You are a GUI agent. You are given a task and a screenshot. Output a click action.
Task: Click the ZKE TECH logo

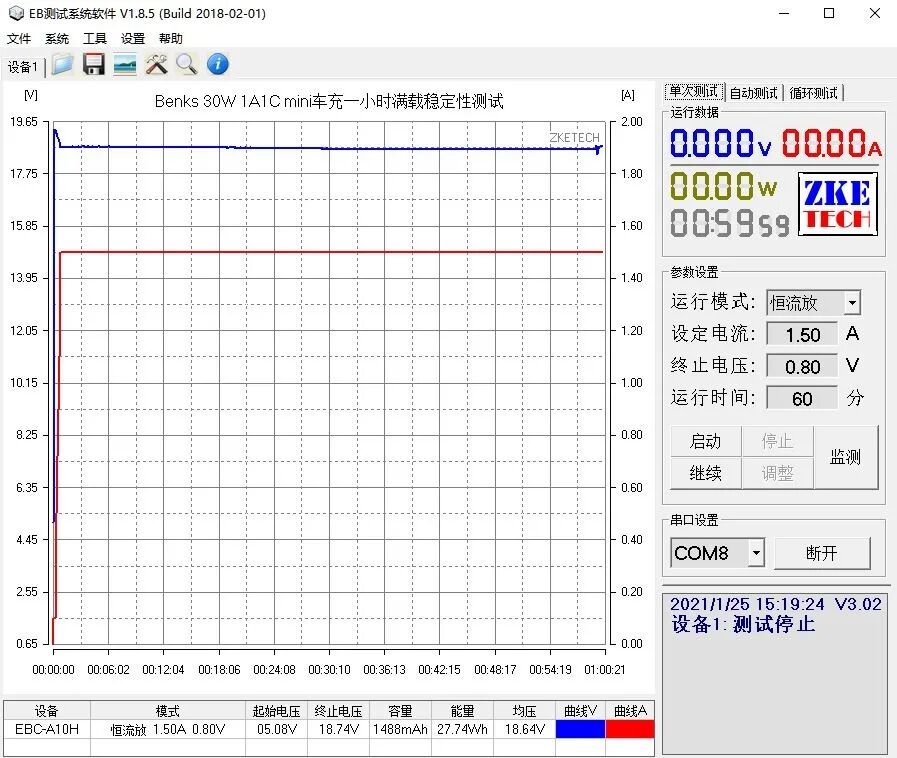click(838, 204)
